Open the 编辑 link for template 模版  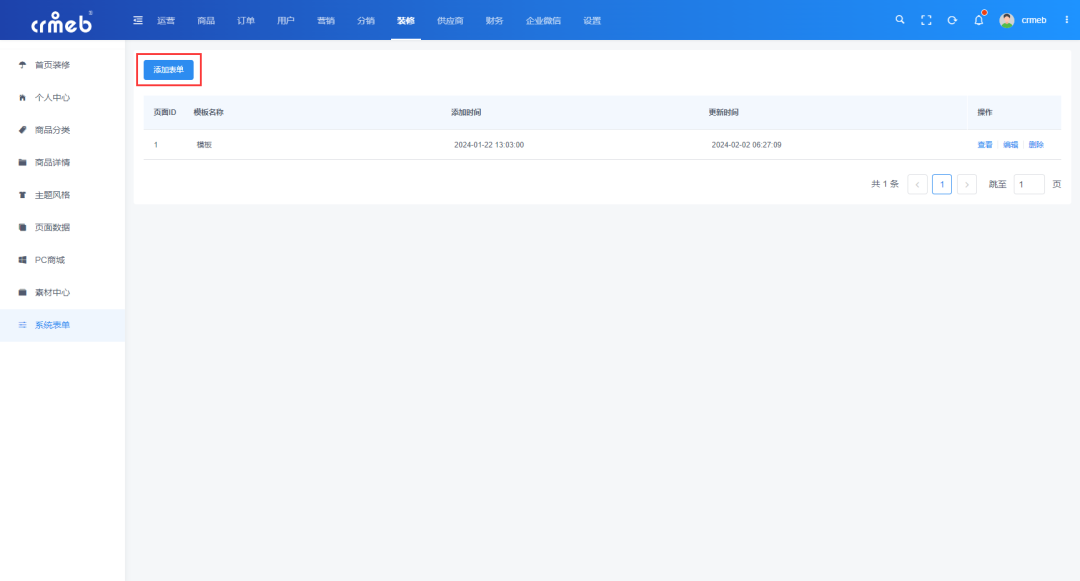tap(1011, 144)
